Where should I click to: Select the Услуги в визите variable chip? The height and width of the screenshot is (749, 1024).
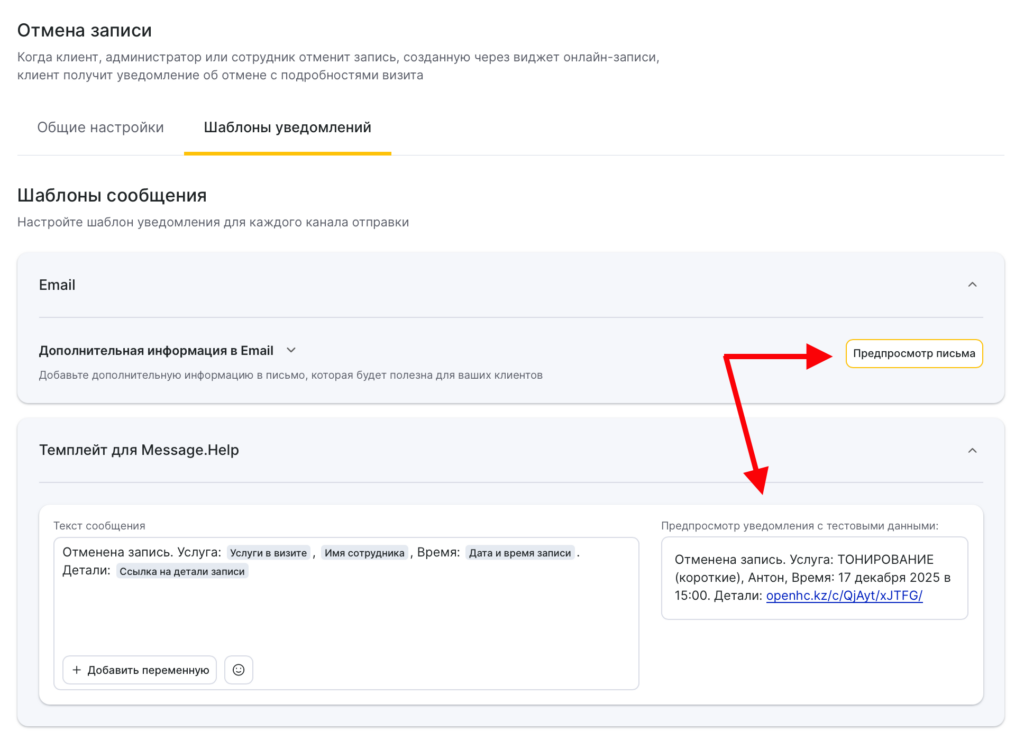[x=269, y=553]
